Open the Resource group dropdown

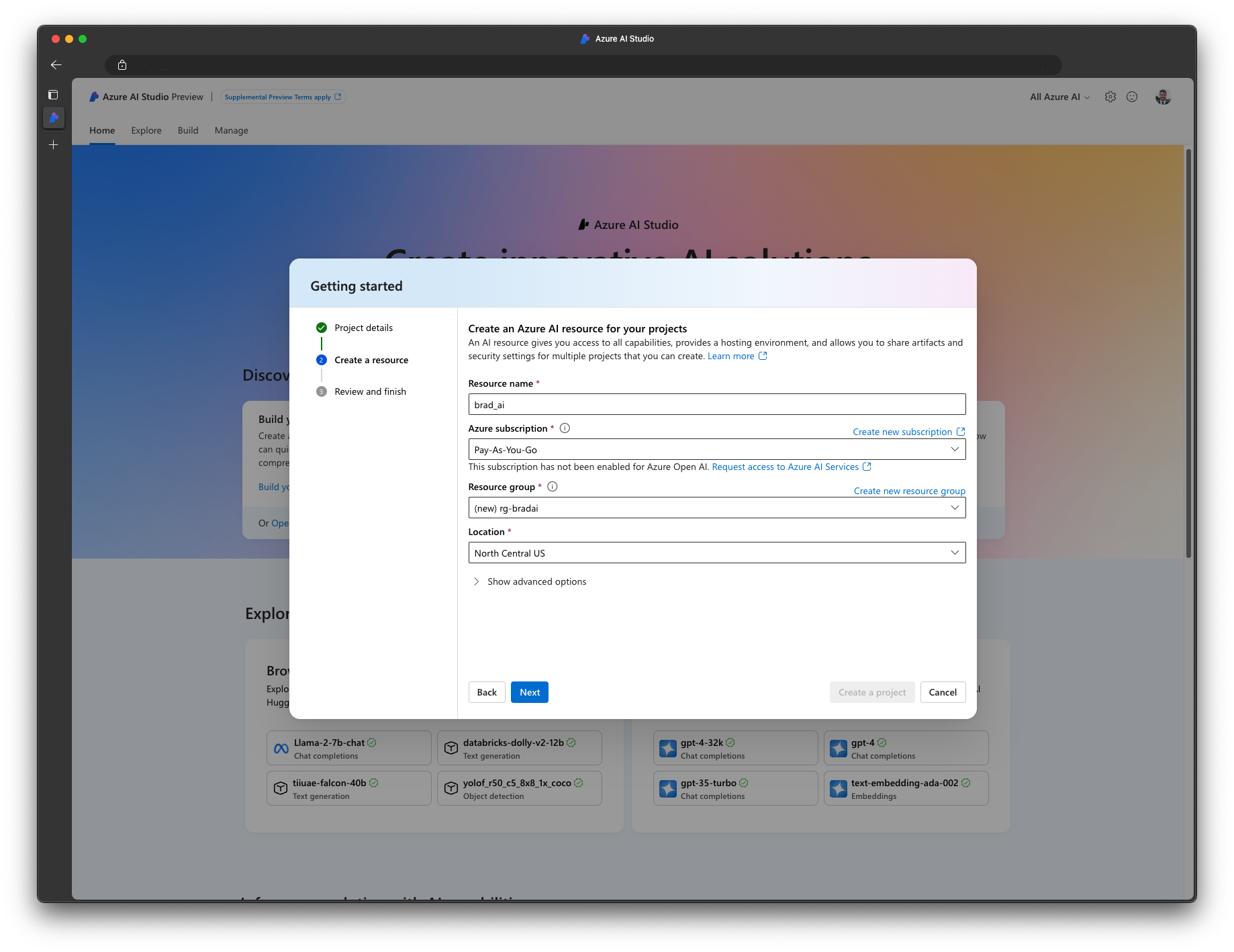pos(716,508)
